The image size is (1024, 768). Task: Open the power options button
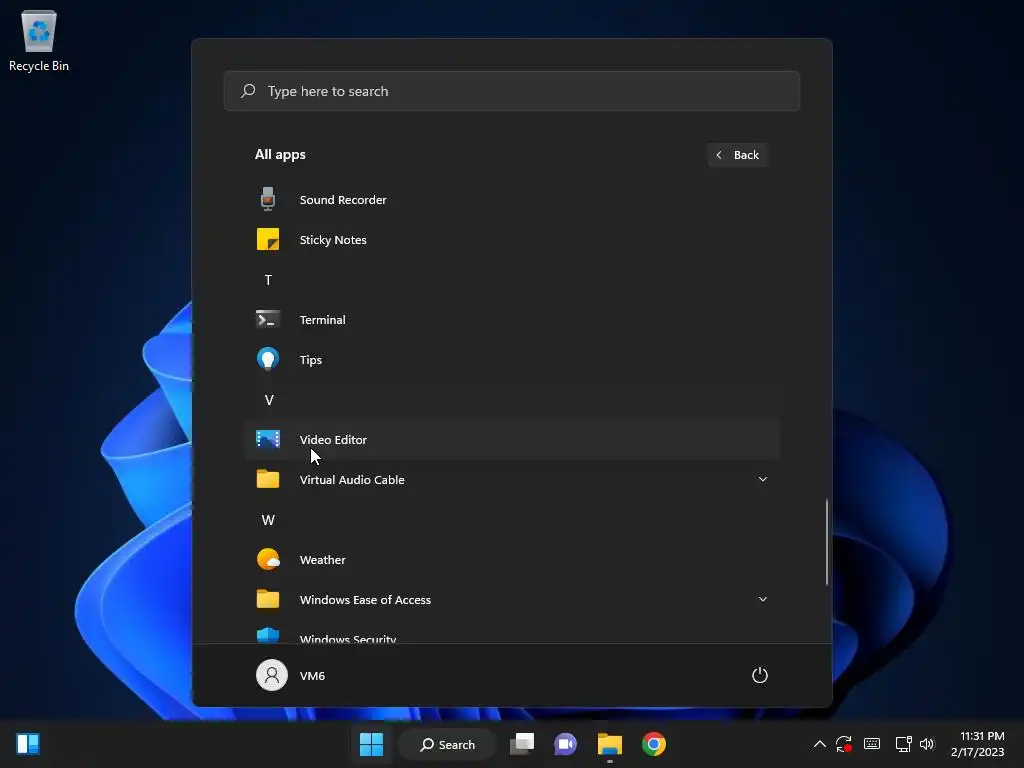[760, 675]
